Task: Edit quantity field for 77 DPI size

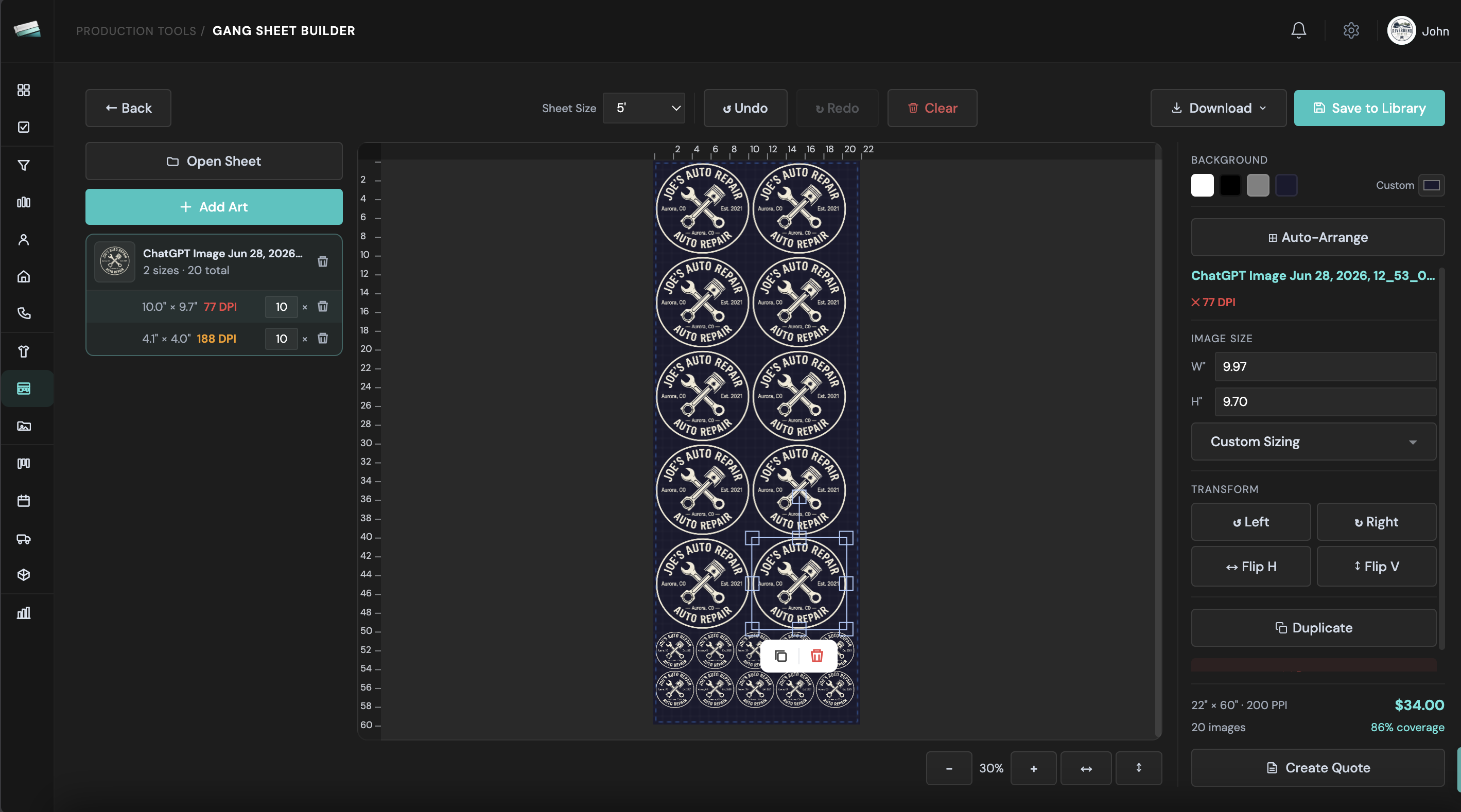Action: [x=281, y=307]
